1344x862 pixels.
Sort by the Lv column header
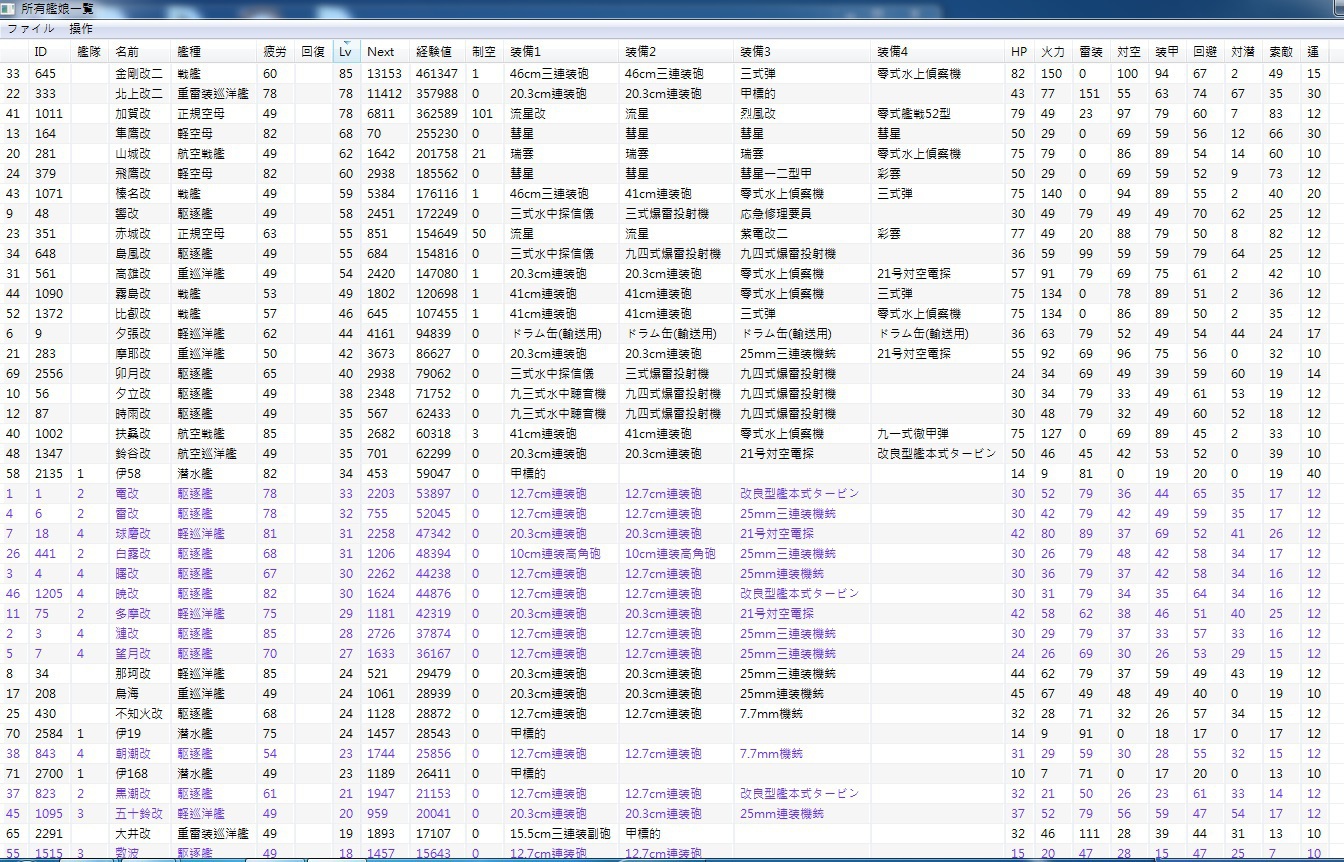click(x=345, y=52)
